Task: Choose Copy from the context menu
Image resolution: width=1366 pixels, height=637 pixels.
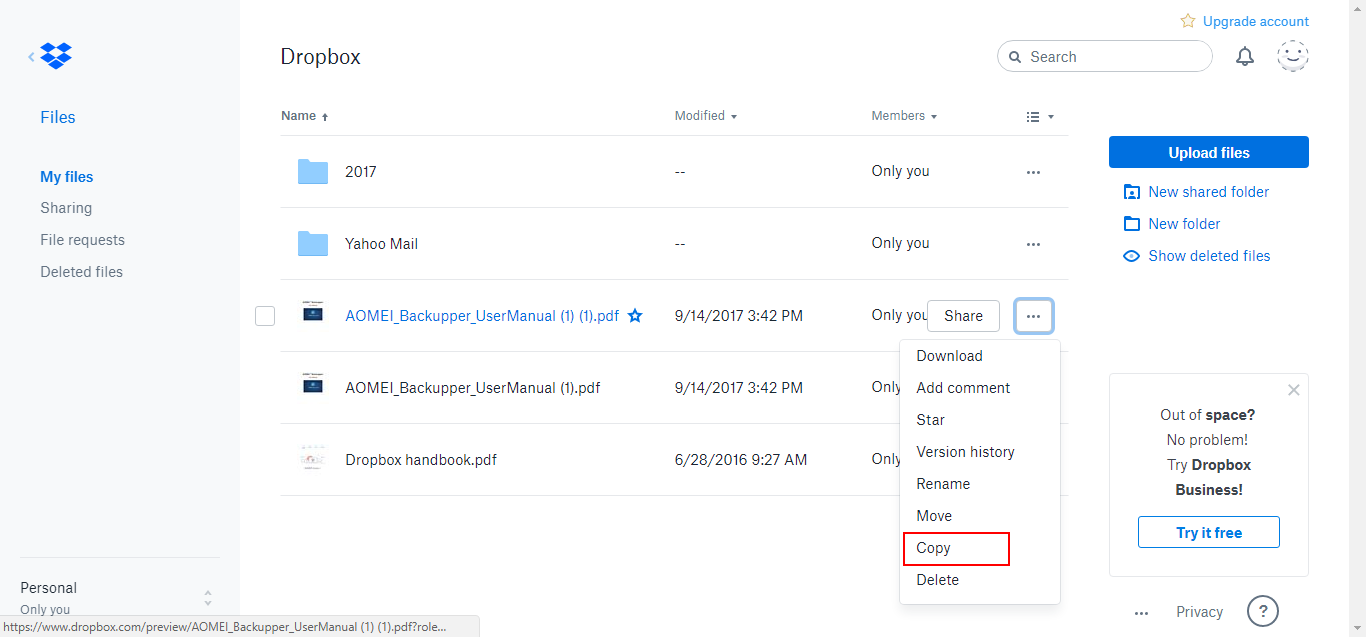Action: [954, 548]
